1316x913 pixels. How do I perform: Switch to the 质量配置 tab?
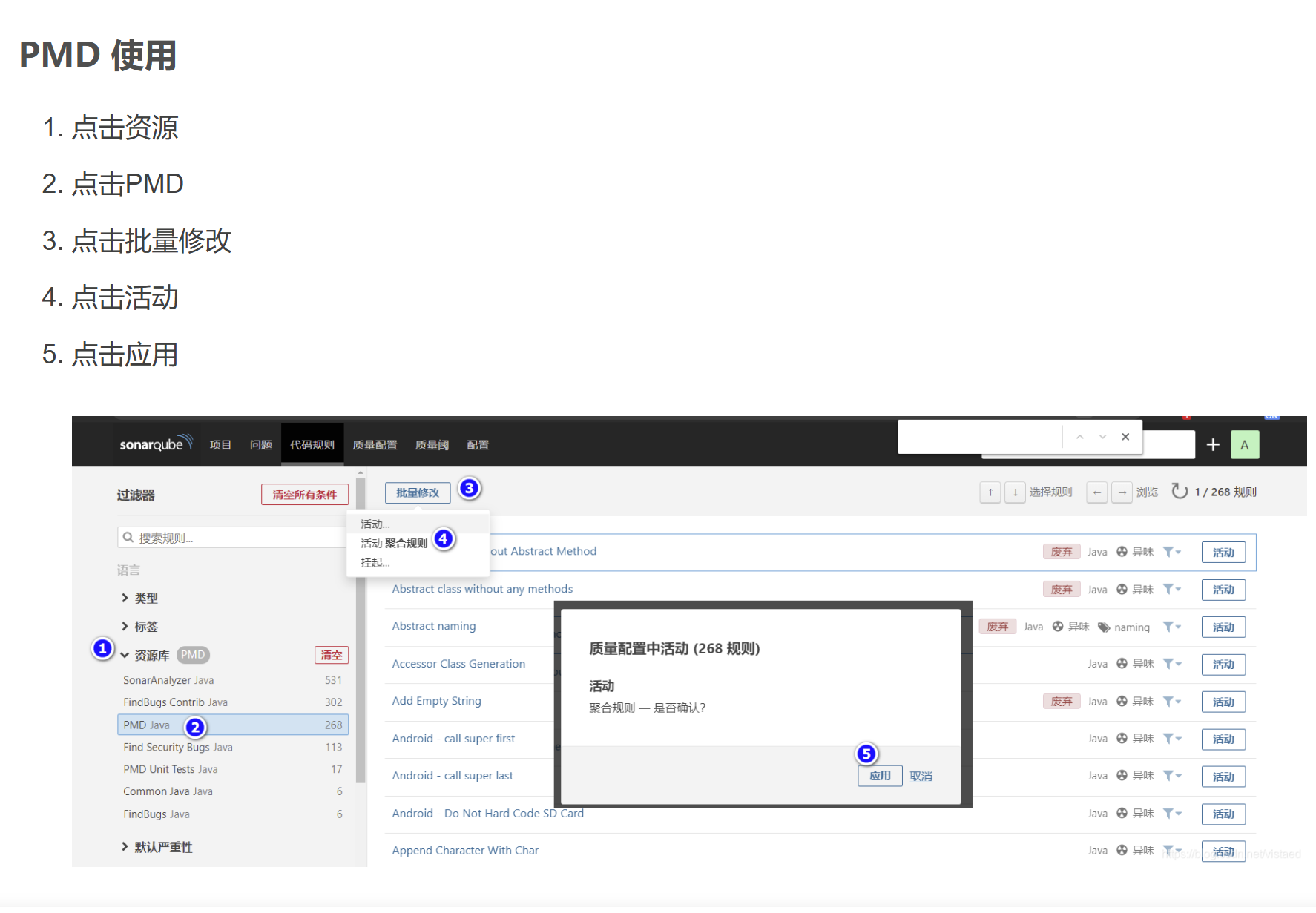[375, 444]
